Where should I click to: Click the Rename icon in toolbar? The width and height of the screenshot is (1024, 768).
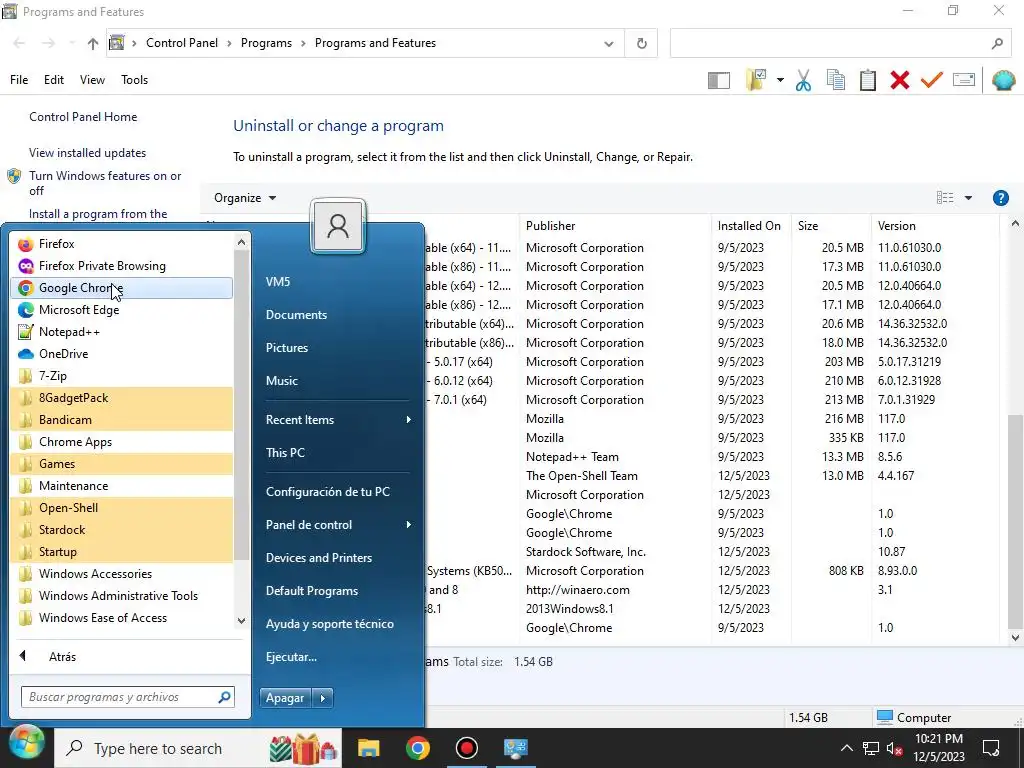point(964,80)
